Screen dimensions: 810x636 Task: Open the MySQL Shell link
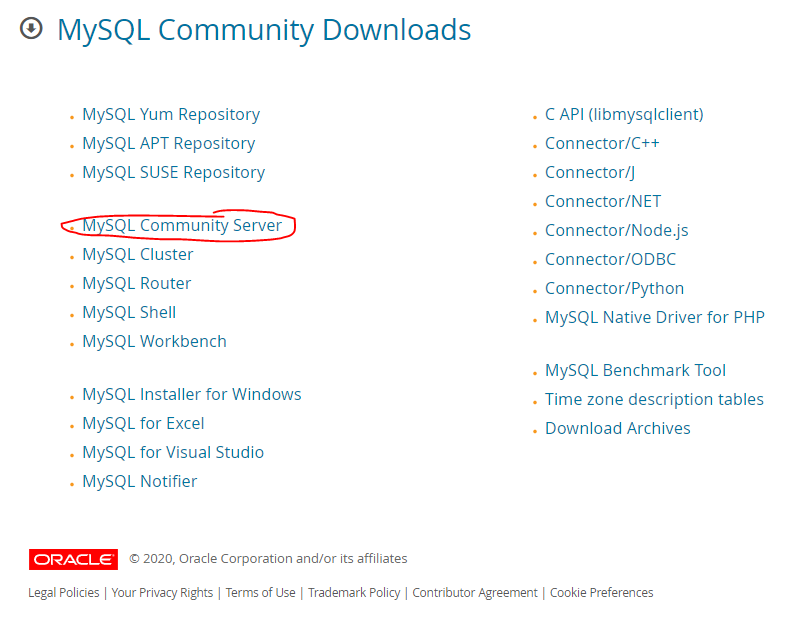click(x=129, y=312)
